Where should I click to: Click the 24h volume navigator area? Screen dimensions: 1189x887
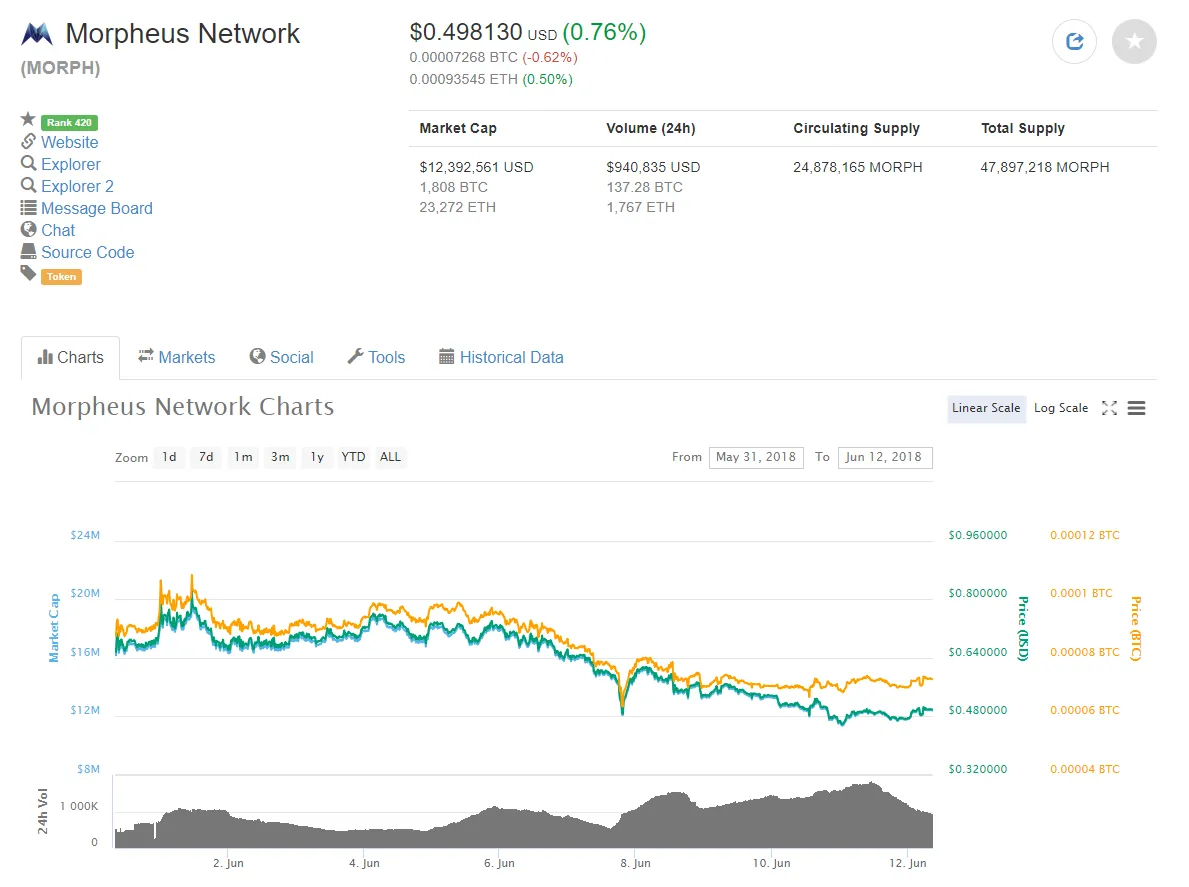click(x=523, y=812)
